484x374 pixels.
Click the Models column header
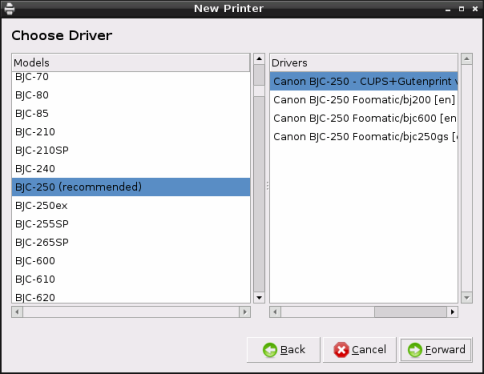131,63
